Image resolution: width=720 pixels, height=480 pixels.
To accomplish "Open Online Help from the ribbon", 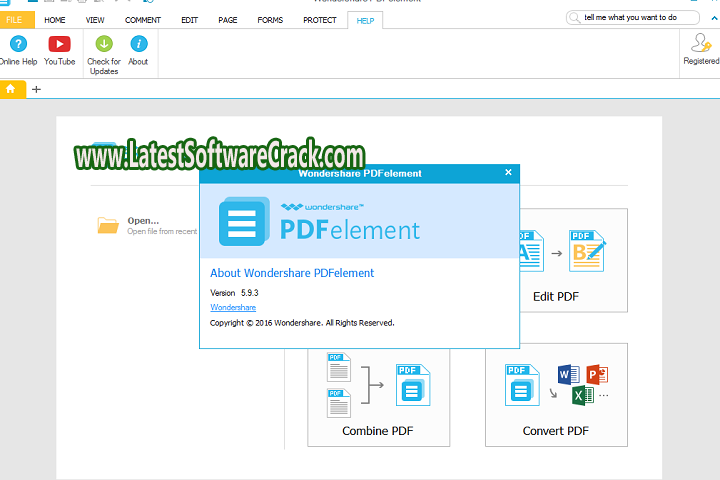I will (x=17, y=45).
